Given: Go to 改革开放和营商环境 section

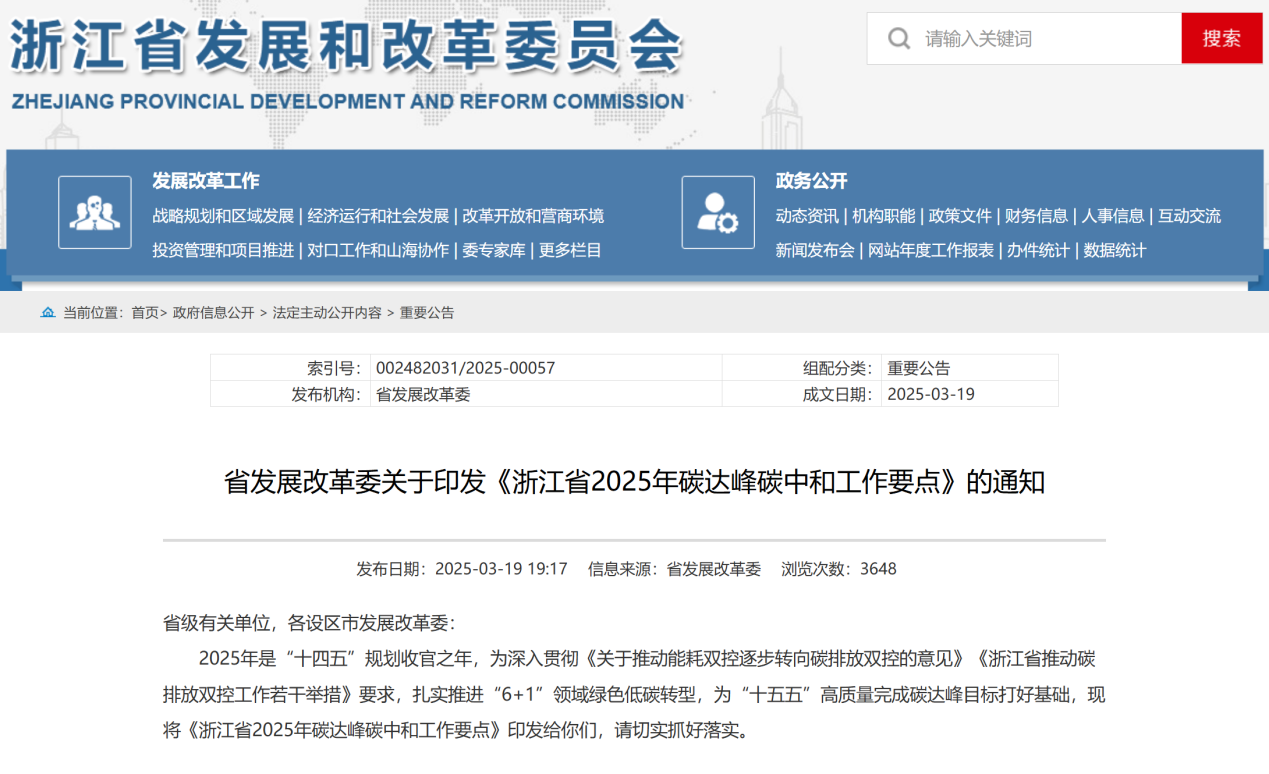Looking at the screenshot, I should click(x=533, y=216).
